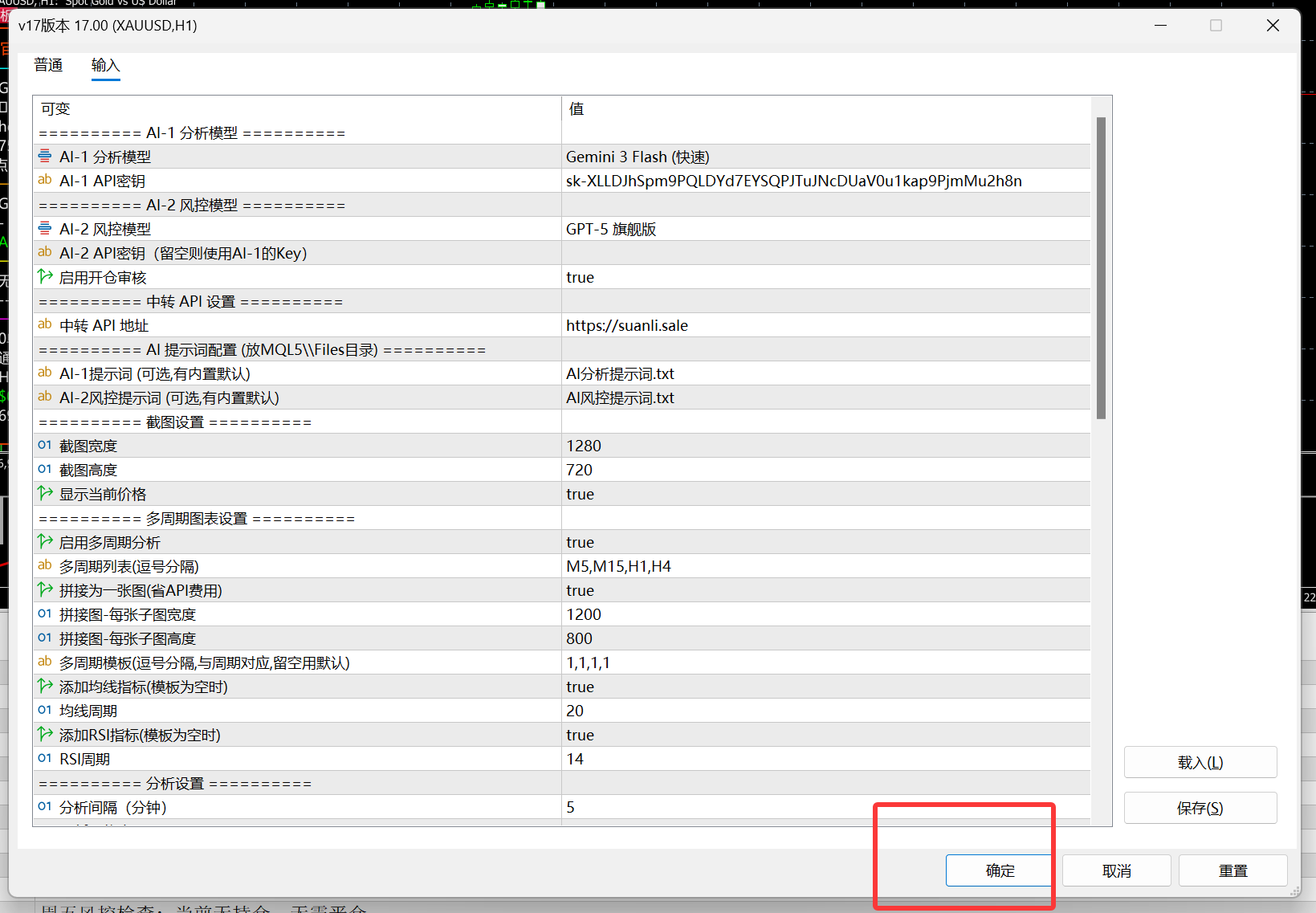Click the ab icon for AI-2 API密钥 row
This screenshot has height=913, width=1316.
coord(45,252)
